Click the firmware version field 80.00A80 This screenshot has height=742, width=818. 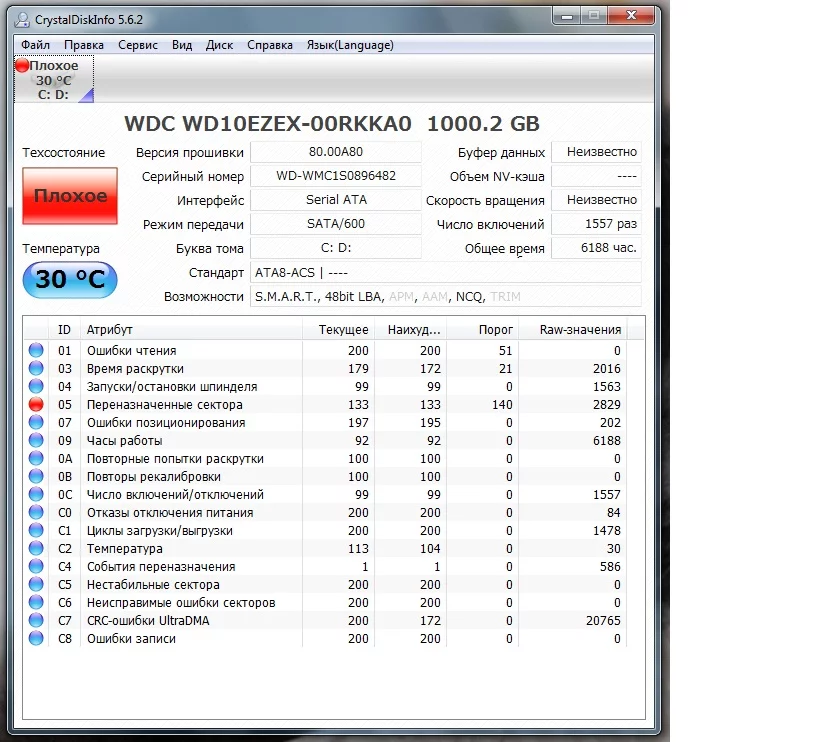(x=336, y=152)
